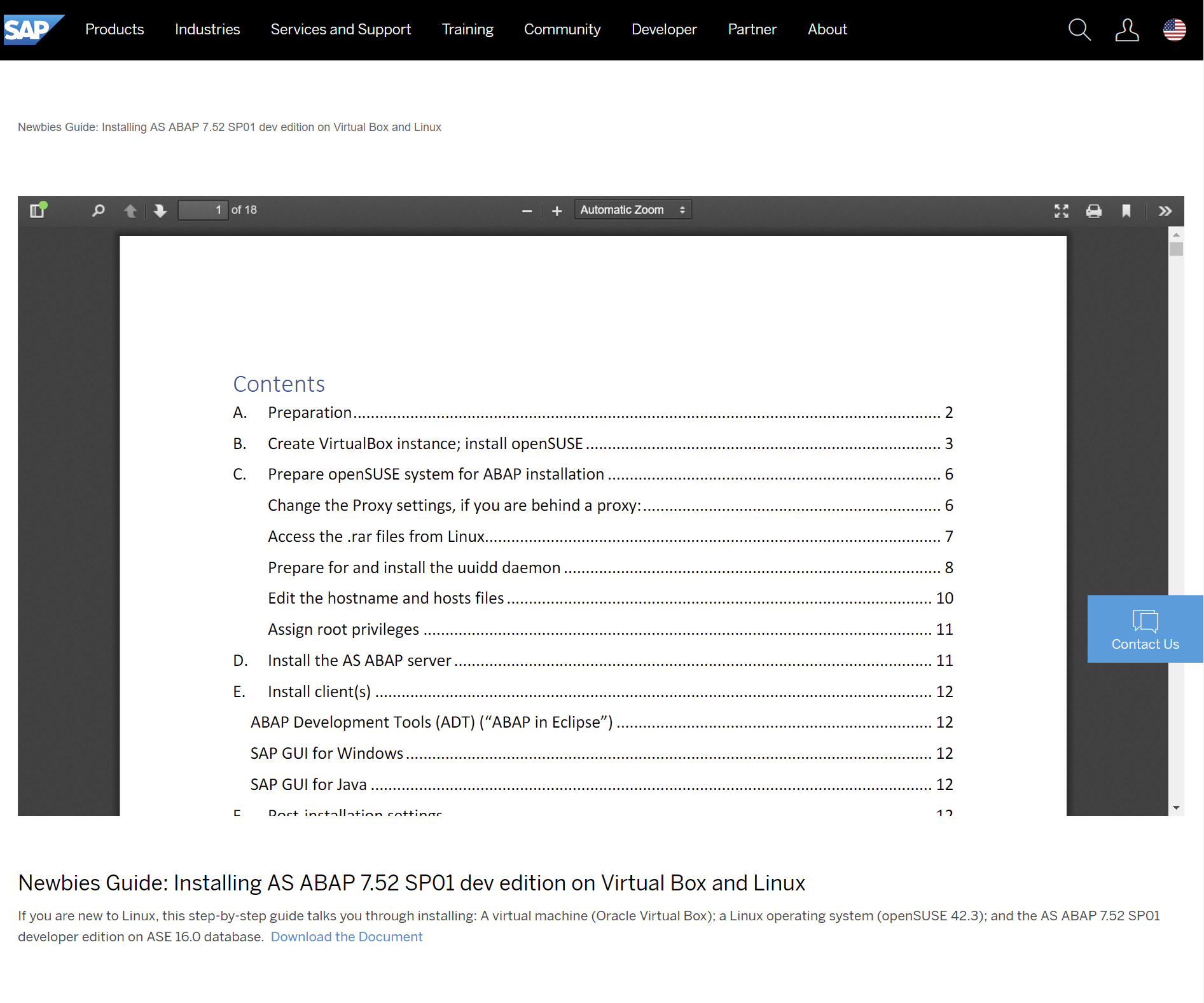Open the Partner menu
The width and height of the screenshot is (1204, 1003).
752,29
